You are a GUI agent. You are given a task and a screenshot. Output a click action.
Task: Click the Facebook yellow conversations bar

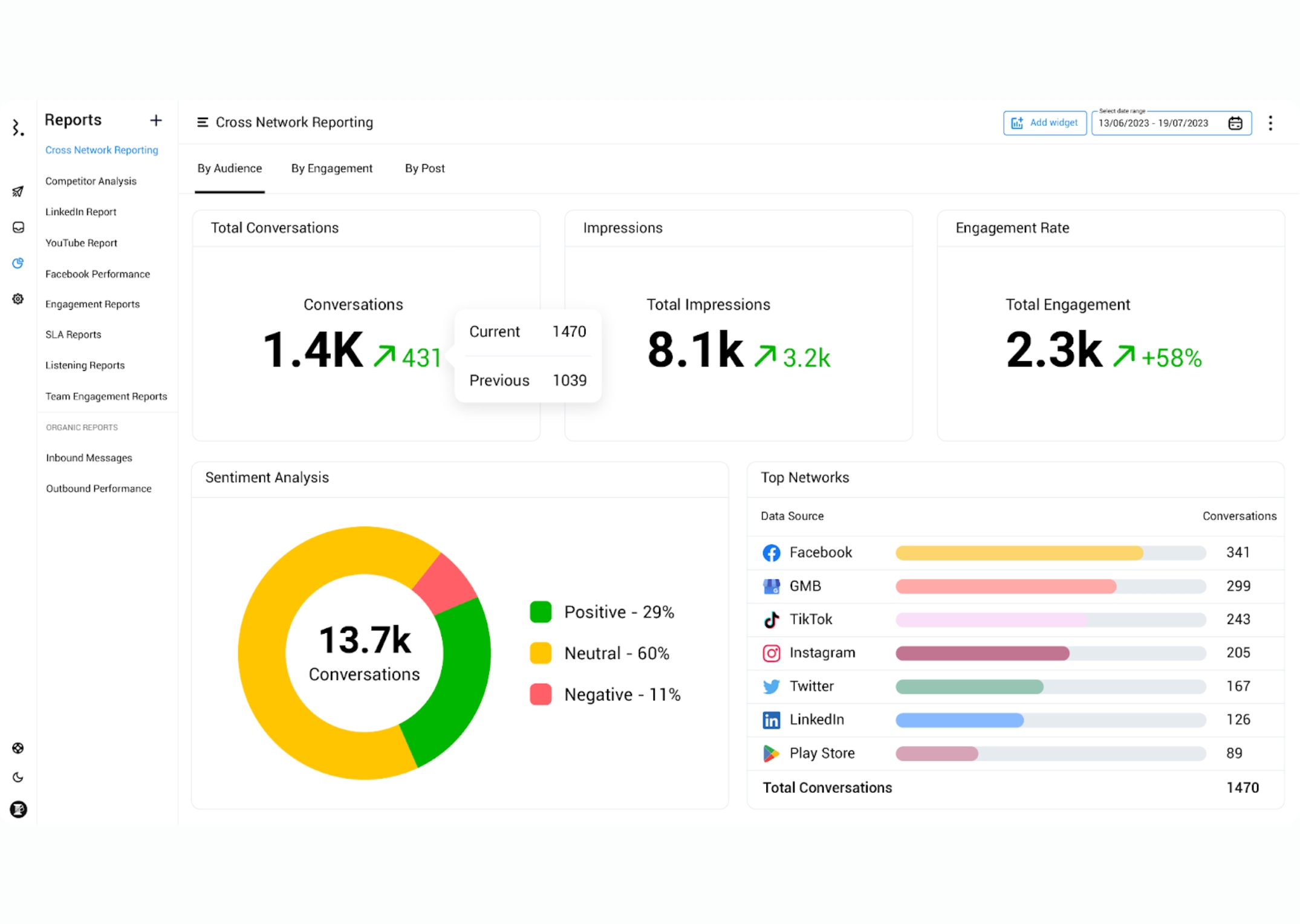[1019, 553]
